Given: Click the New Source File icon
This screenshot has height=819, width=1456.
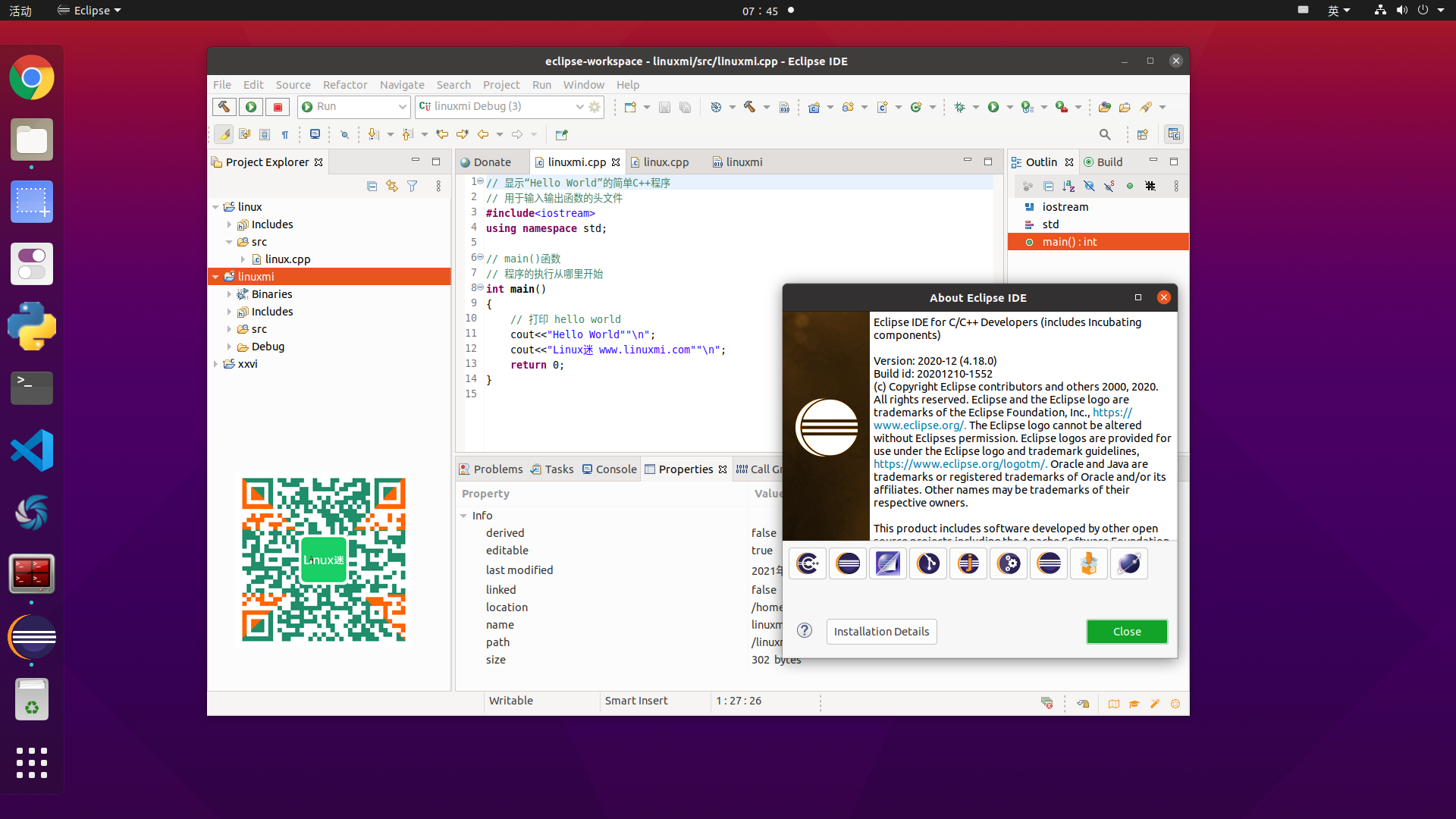Looking at the screenshot, I should tap(882, 107).
